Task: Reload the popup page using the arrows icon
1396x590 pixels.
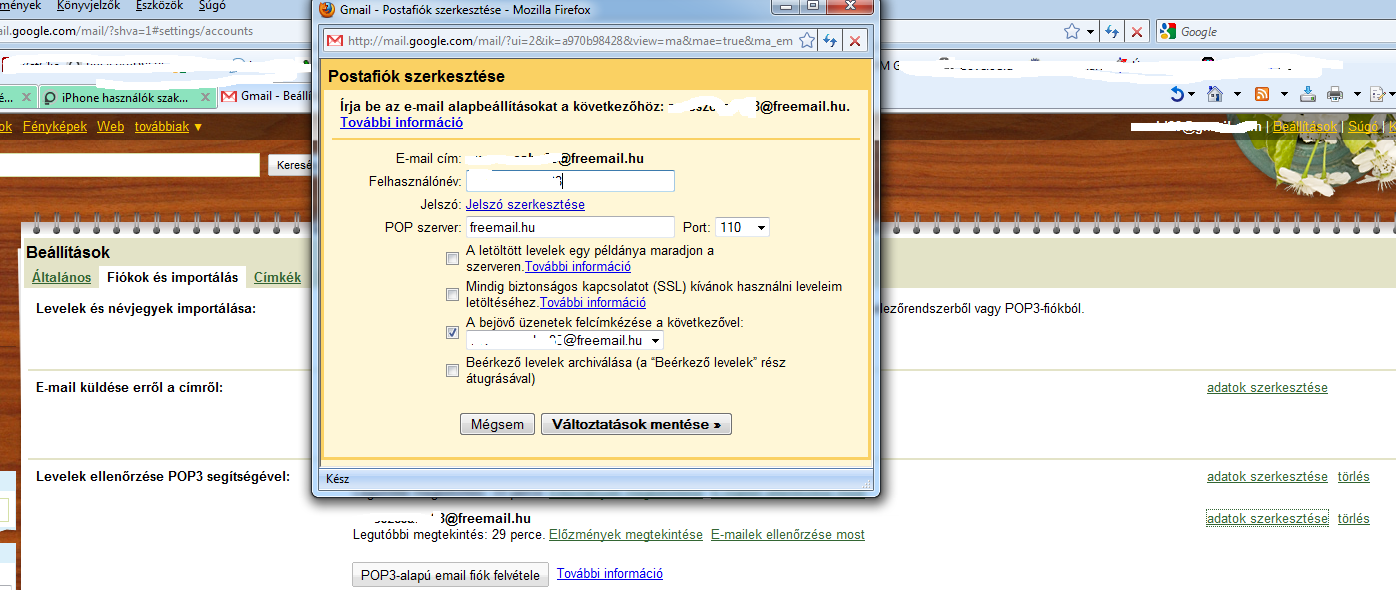Action: [x=830, y=41]
